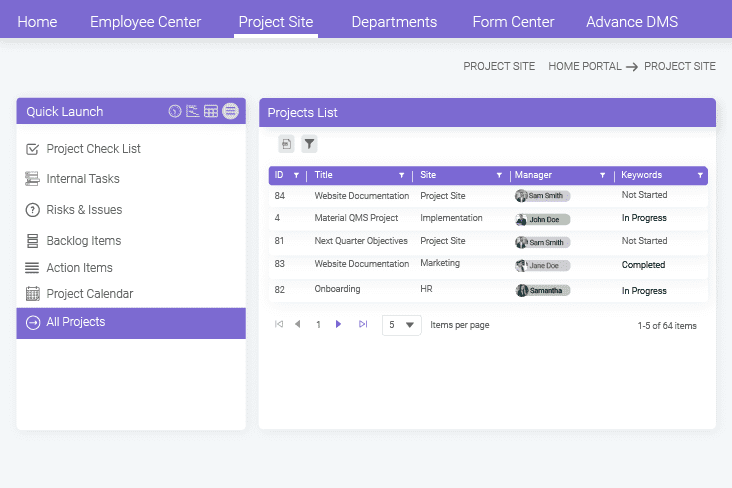Click the Action Items lines icon
Viewport: 732px width, 488px height.
(x=32, y=268)
